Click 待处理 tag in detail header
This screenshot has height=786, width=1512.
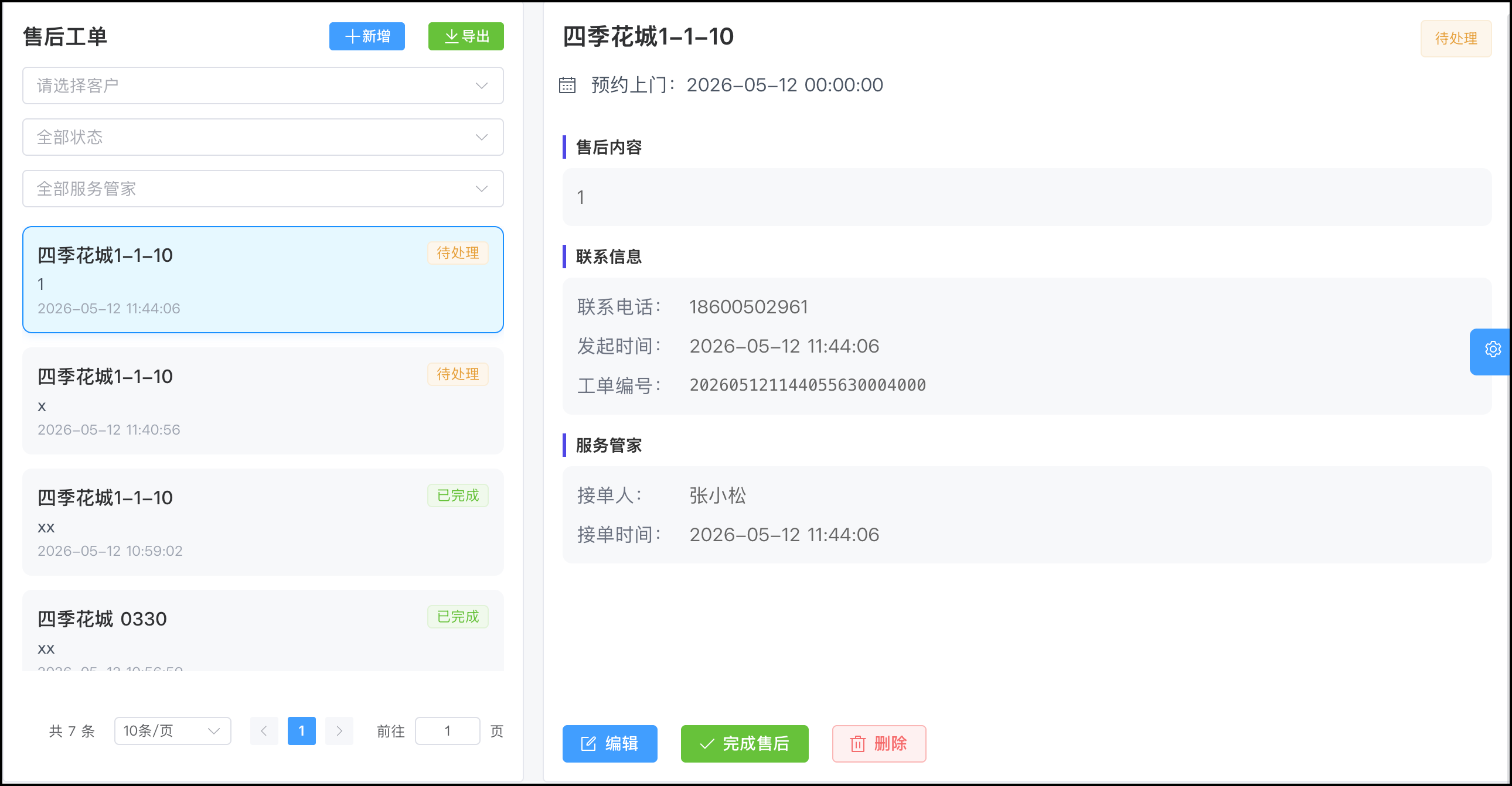coord(1456,39)
